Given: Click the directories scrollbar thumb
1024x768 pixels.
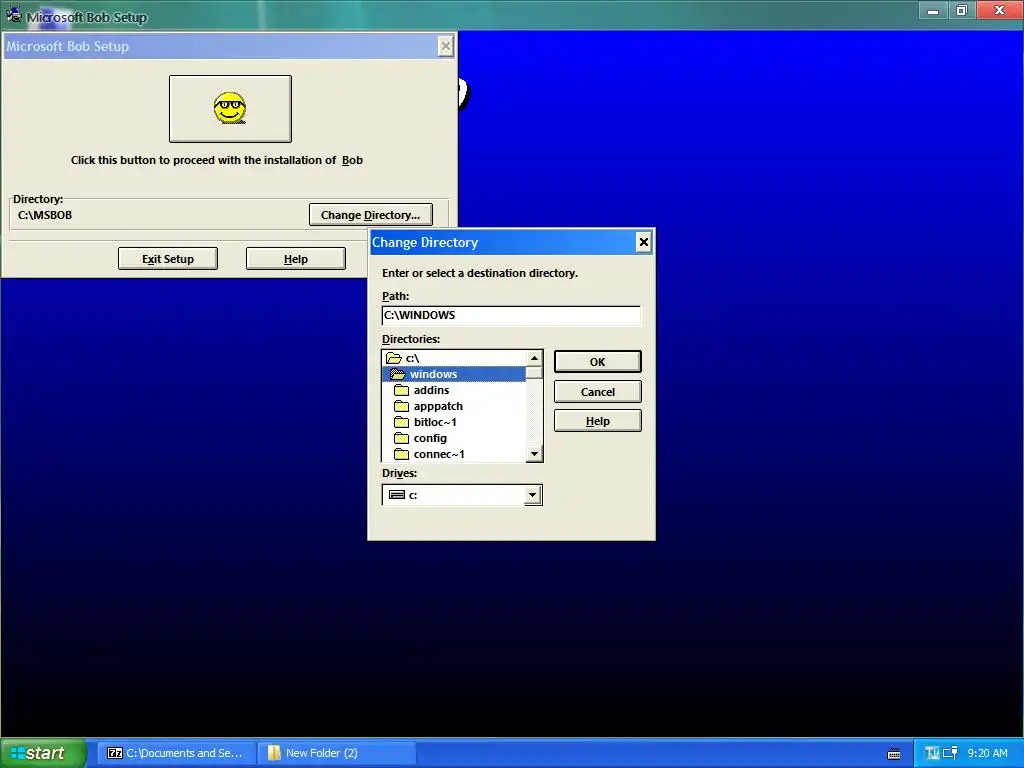Looking at the screenshot, I should (534, 373).
